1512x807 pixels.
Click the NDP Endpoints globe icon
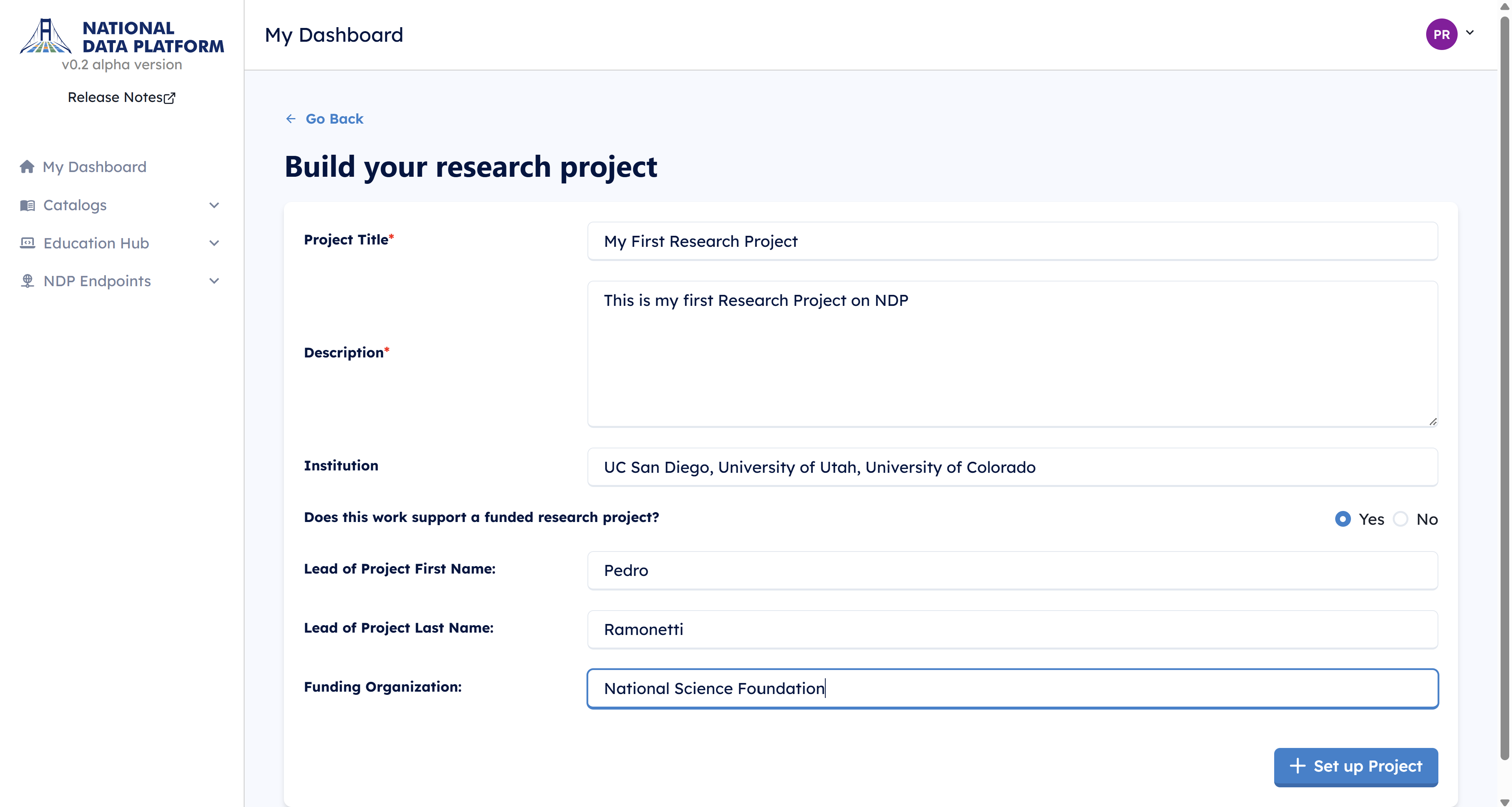click(27, 281)
